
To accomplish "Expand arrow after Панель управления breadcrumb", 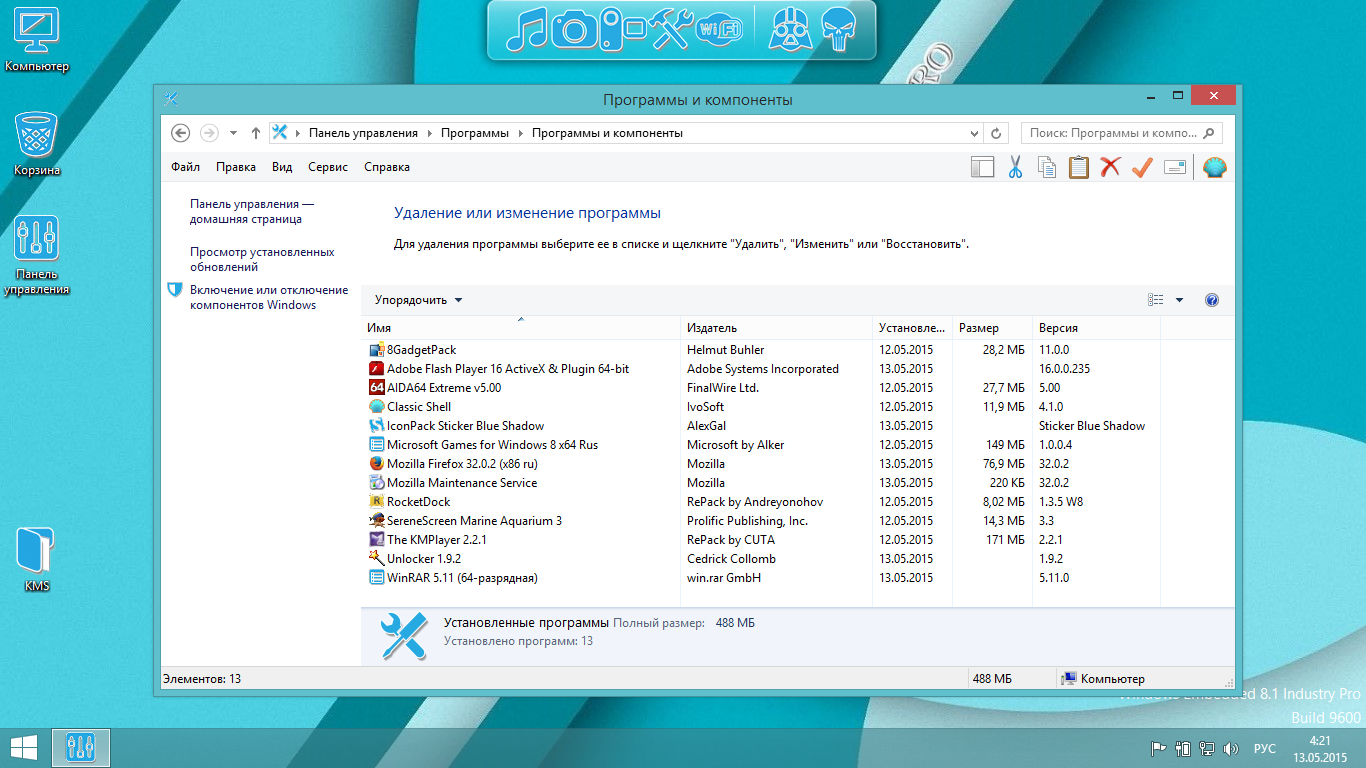I will [429, 133].
